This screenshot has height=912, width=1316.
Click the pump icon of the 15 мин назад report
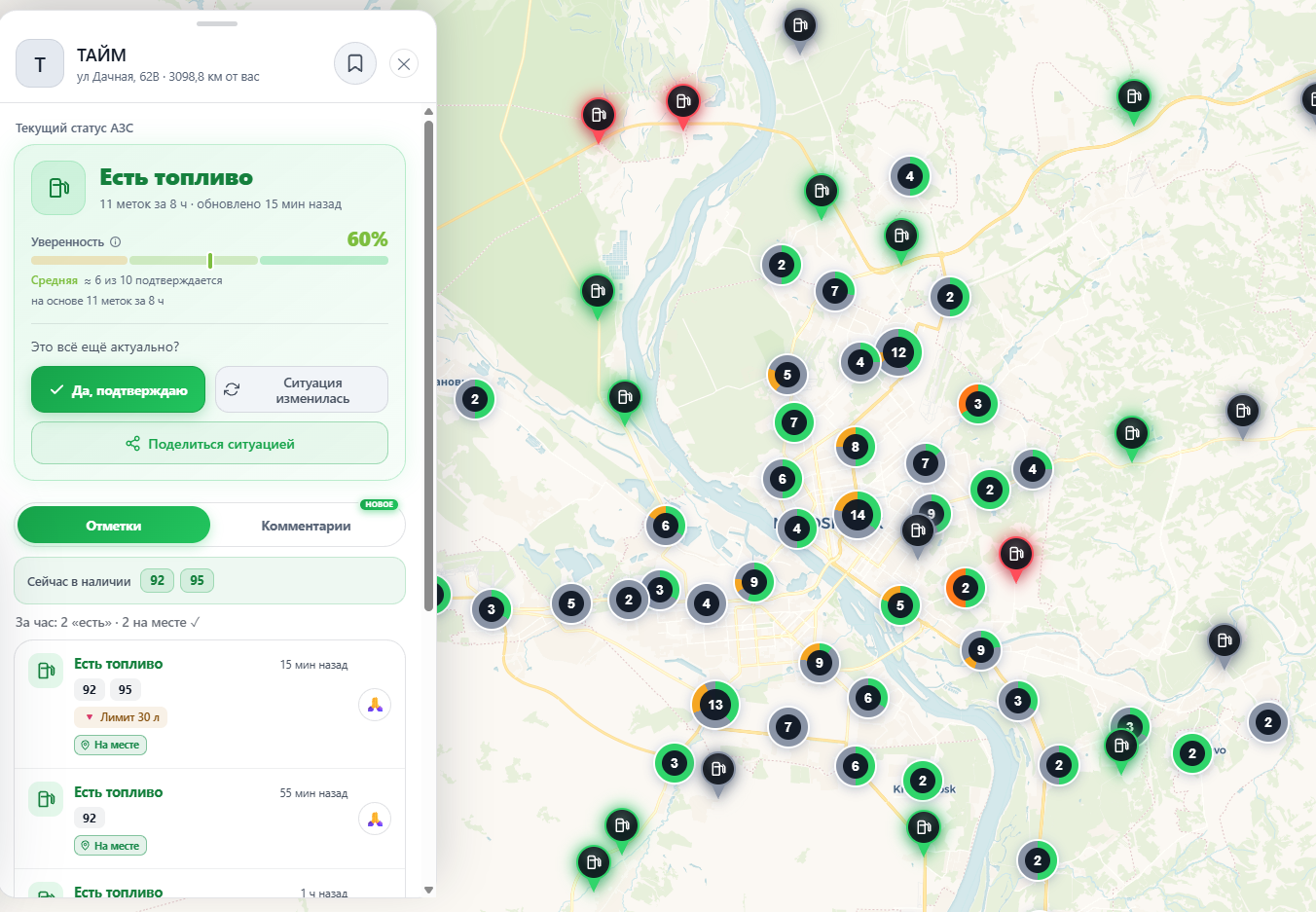point(46,671)
